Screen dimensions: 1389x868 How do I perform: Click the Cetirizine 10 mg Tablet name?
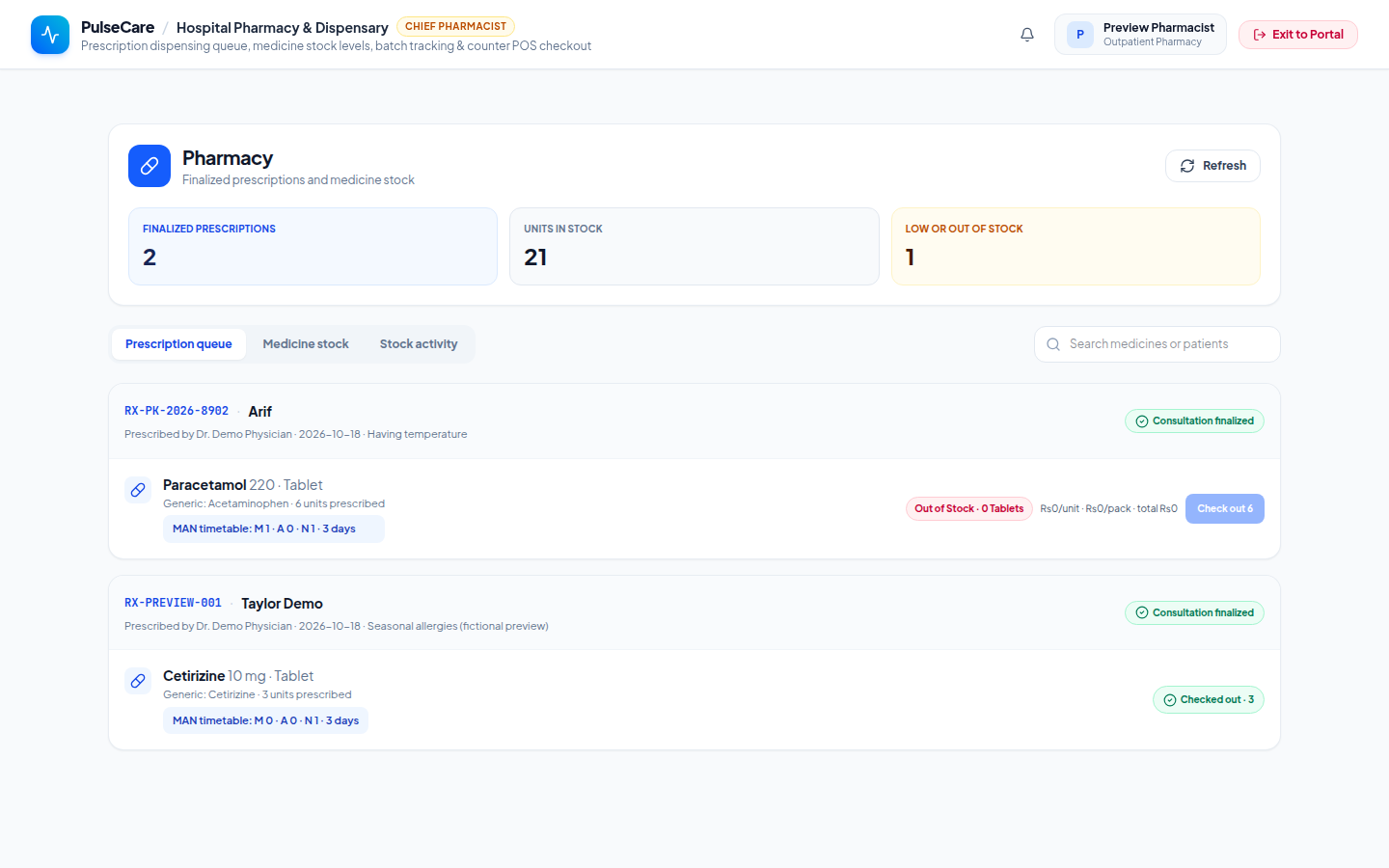tap(238, 676)
